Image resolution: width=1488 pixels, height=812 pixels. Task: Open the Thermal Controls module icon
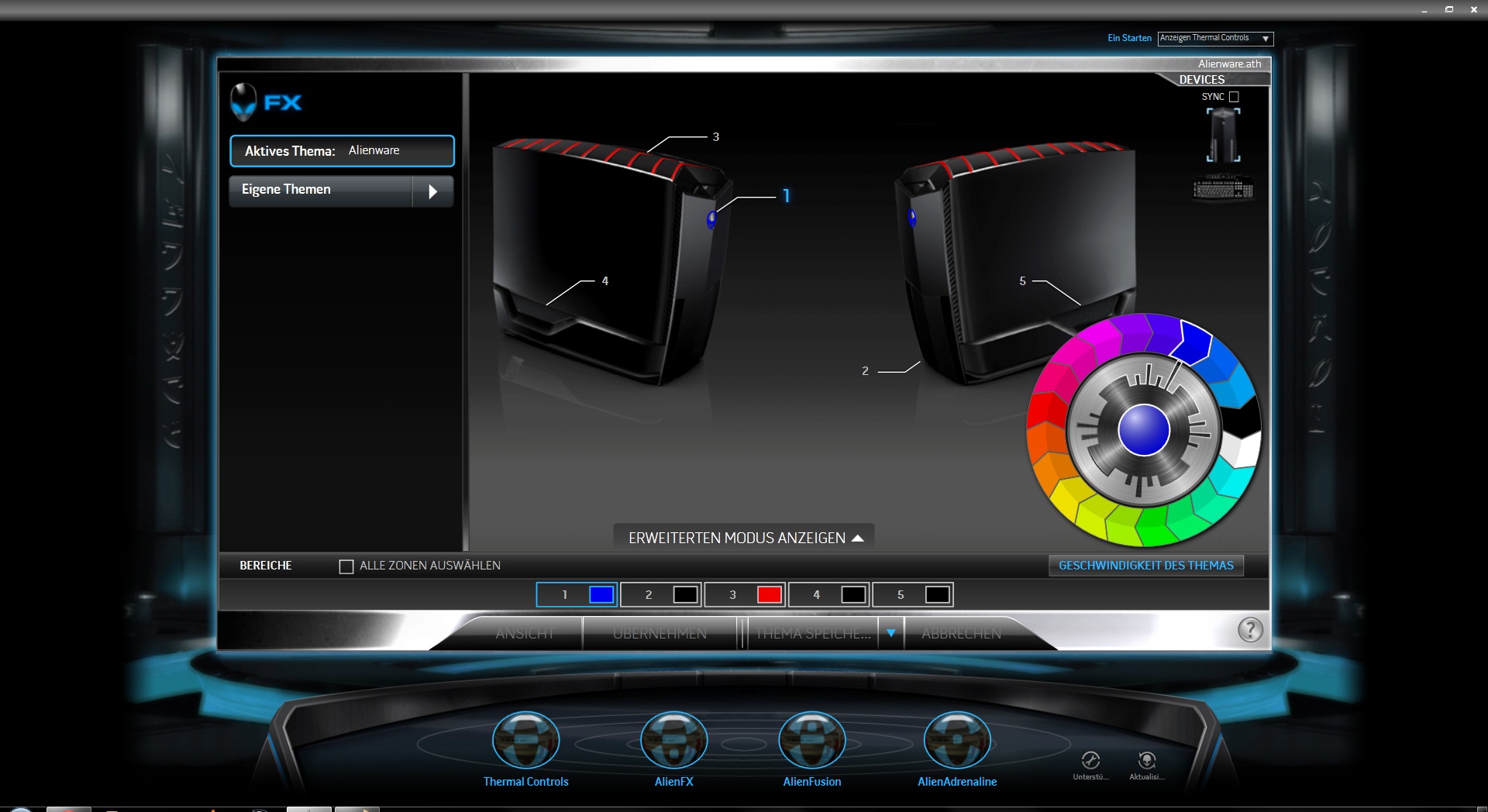pos(525,741)
